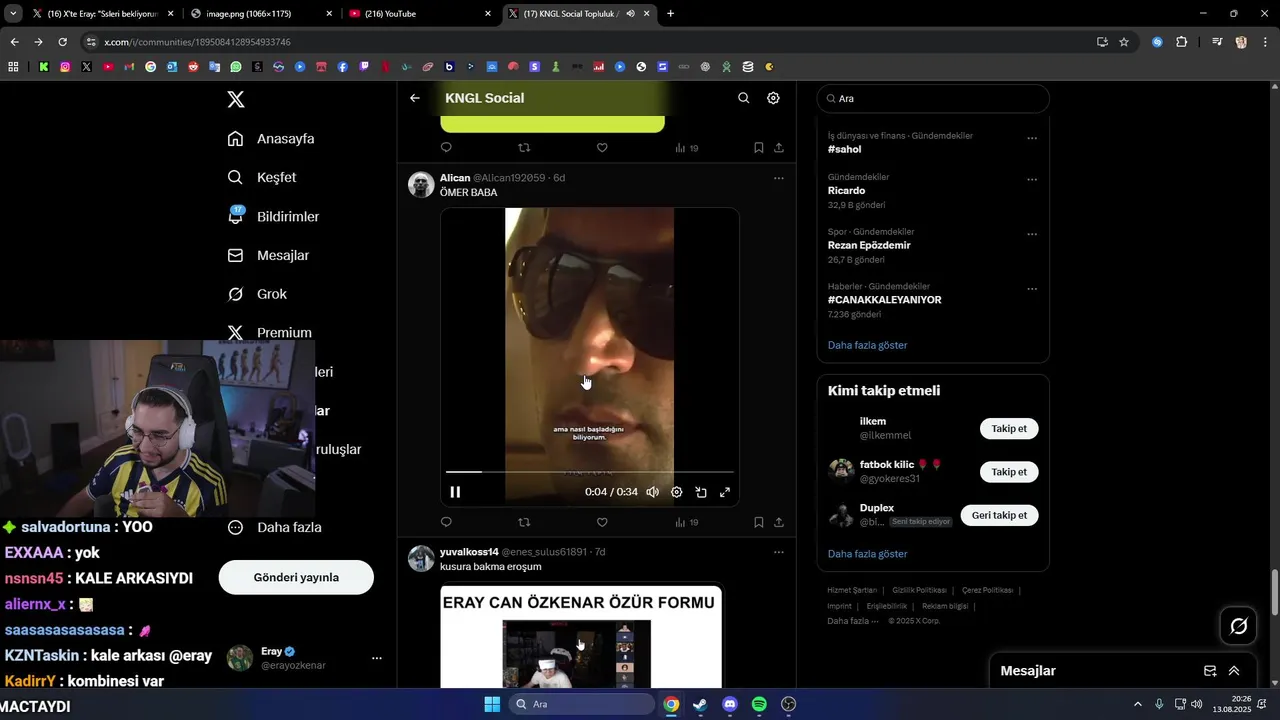Reply to Alican's ÖMER BABA post
Screen dimensions: 1280x720
click(446, 522)
